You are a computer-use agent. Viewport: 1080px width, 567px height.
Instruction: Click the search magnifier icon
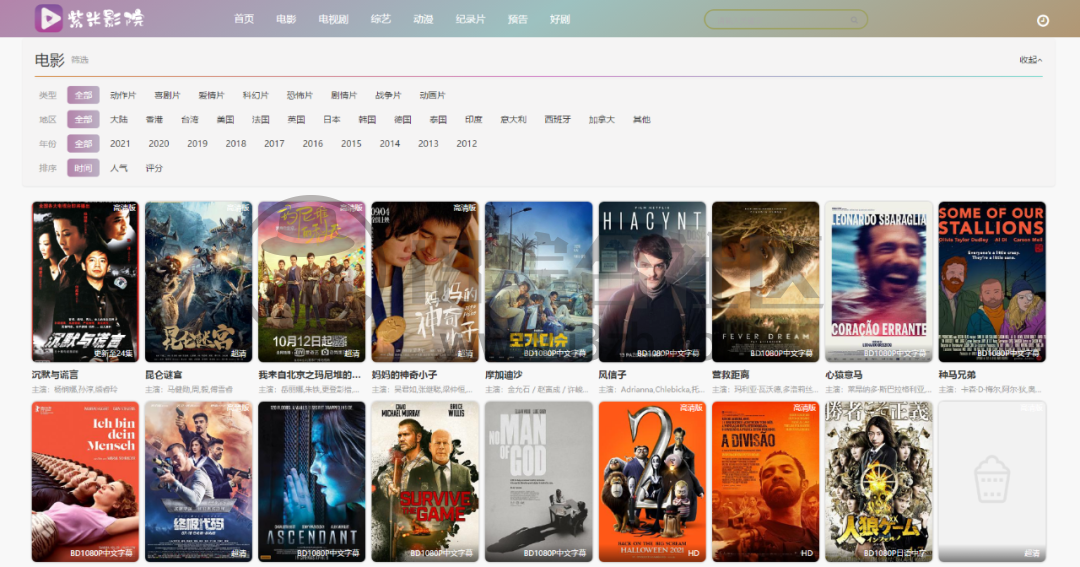854,20
